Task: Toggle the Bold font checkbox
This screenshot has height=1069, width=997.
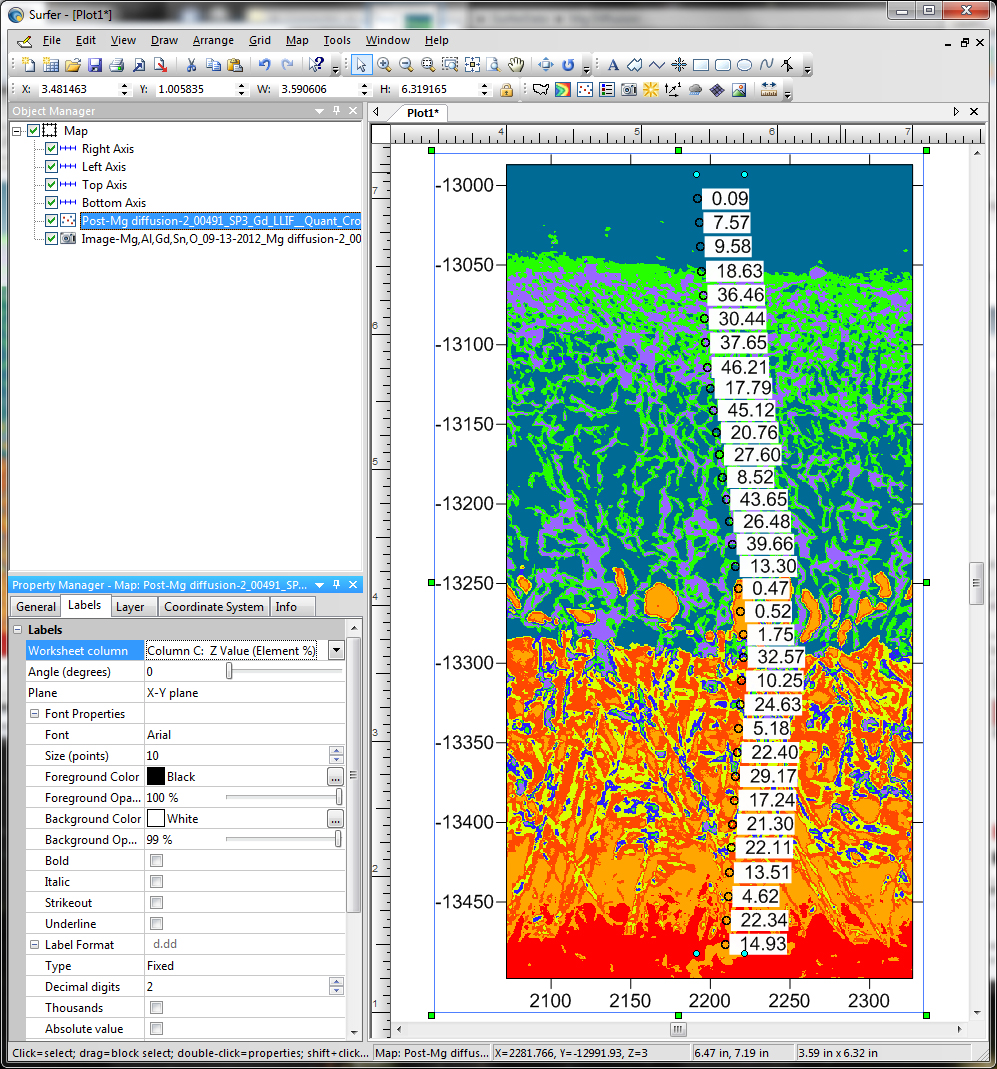Action: [x=156, y=861]
